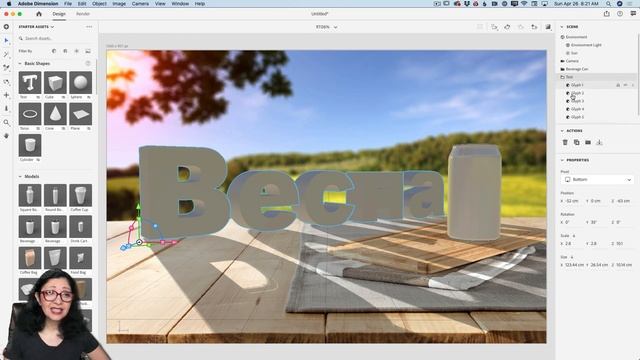Add the Cone basic shape
The height and width of the screenshot is (360, 640).
coord(55,114)
